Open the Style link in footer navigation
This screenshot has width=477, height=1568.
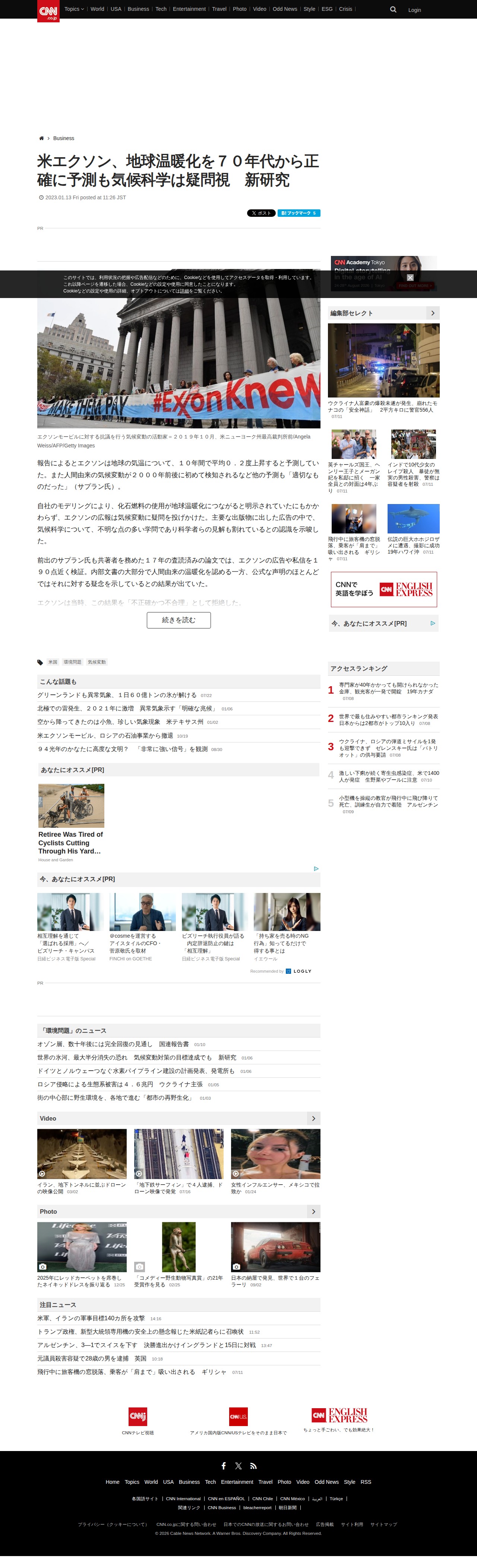pyautogui.click(x=350, y=1482)
